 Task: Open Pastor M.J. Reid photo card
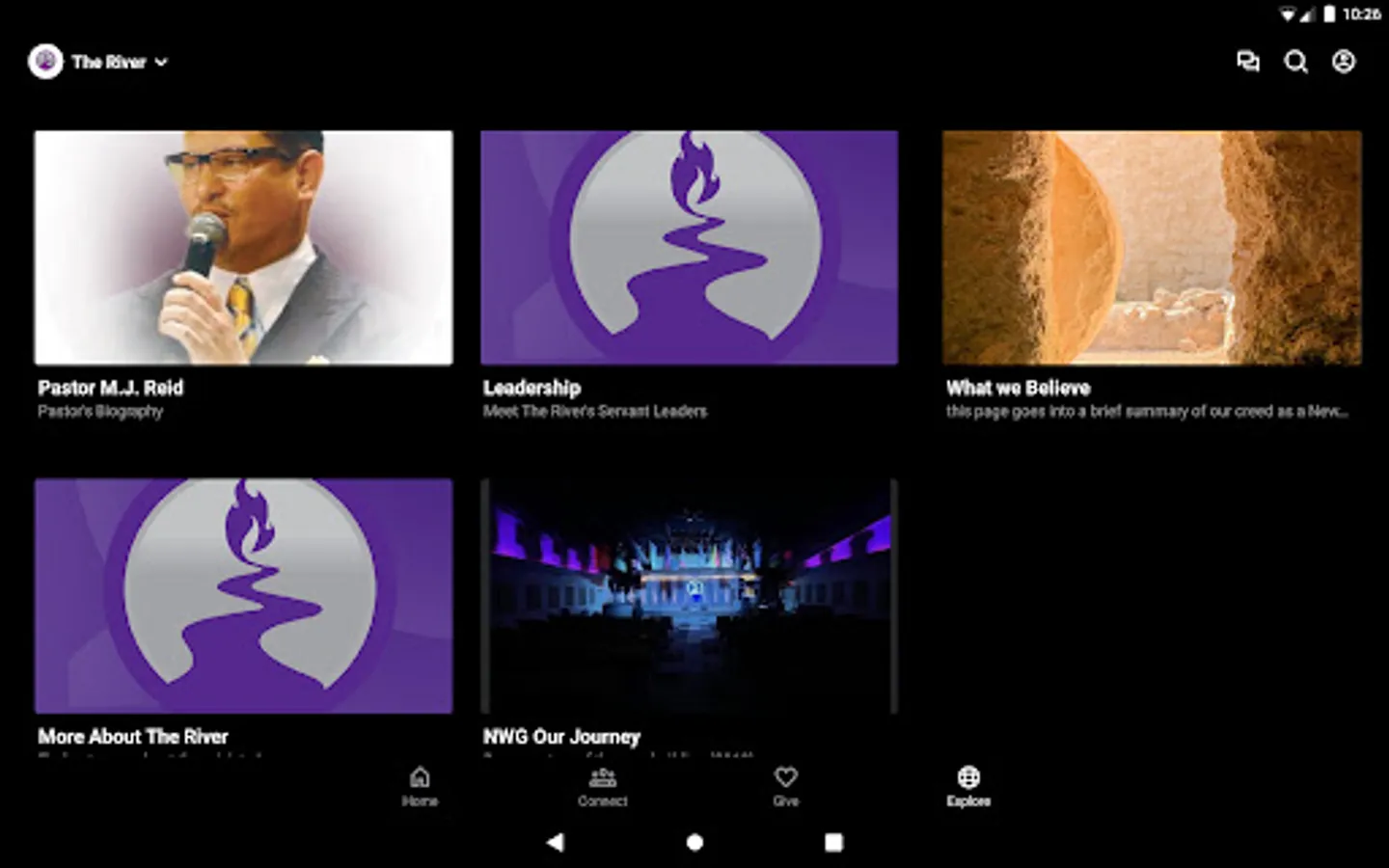(x=244, y=248)
